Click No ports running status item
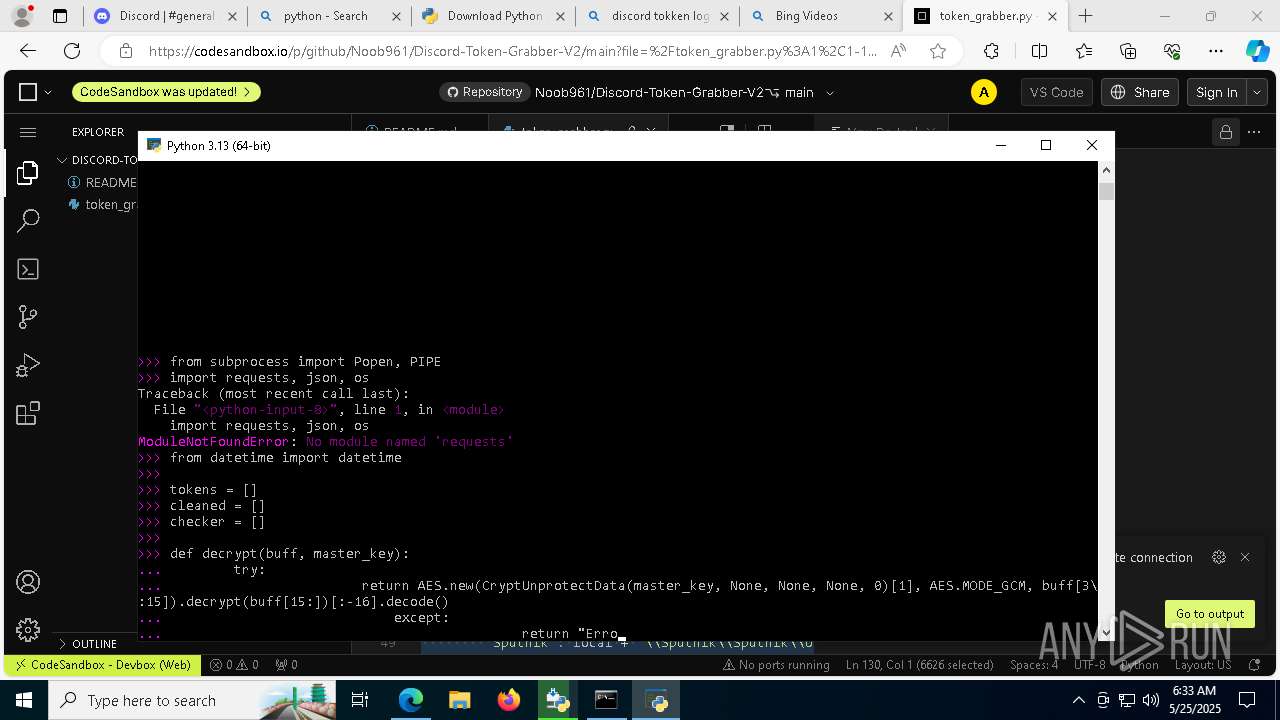The height and width of the screenshot is (720, 1280). 777,665
